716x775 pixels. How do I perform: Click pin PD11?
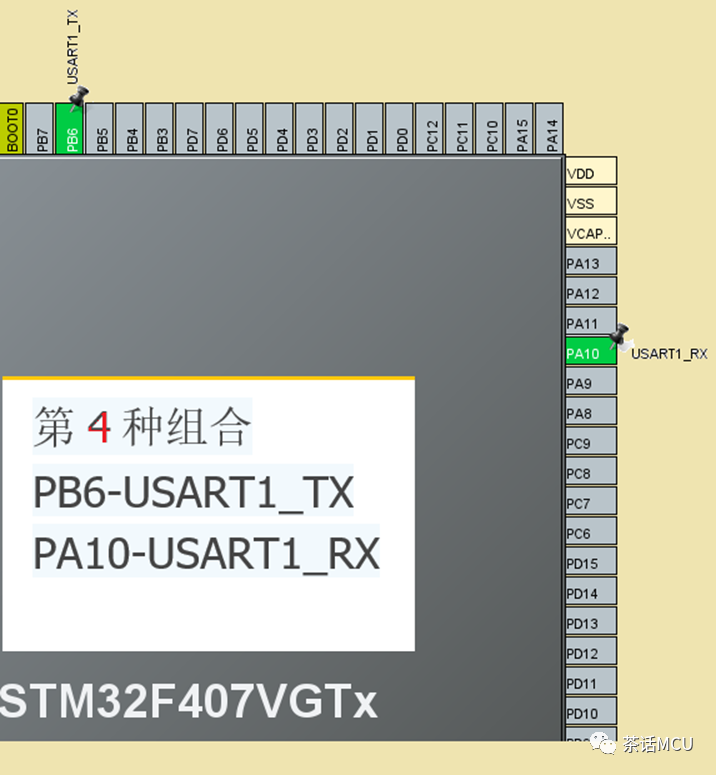(x=591, y=681)
